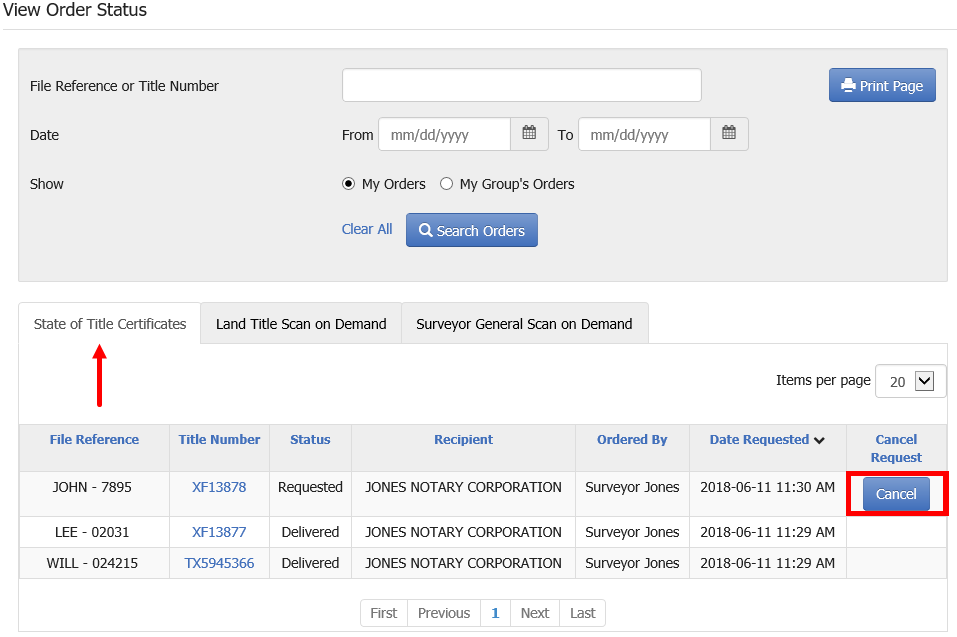The height and width of the screenshot is (637, 957).
Task: Select the My Orders radio button
Action: tap(348, 184)
